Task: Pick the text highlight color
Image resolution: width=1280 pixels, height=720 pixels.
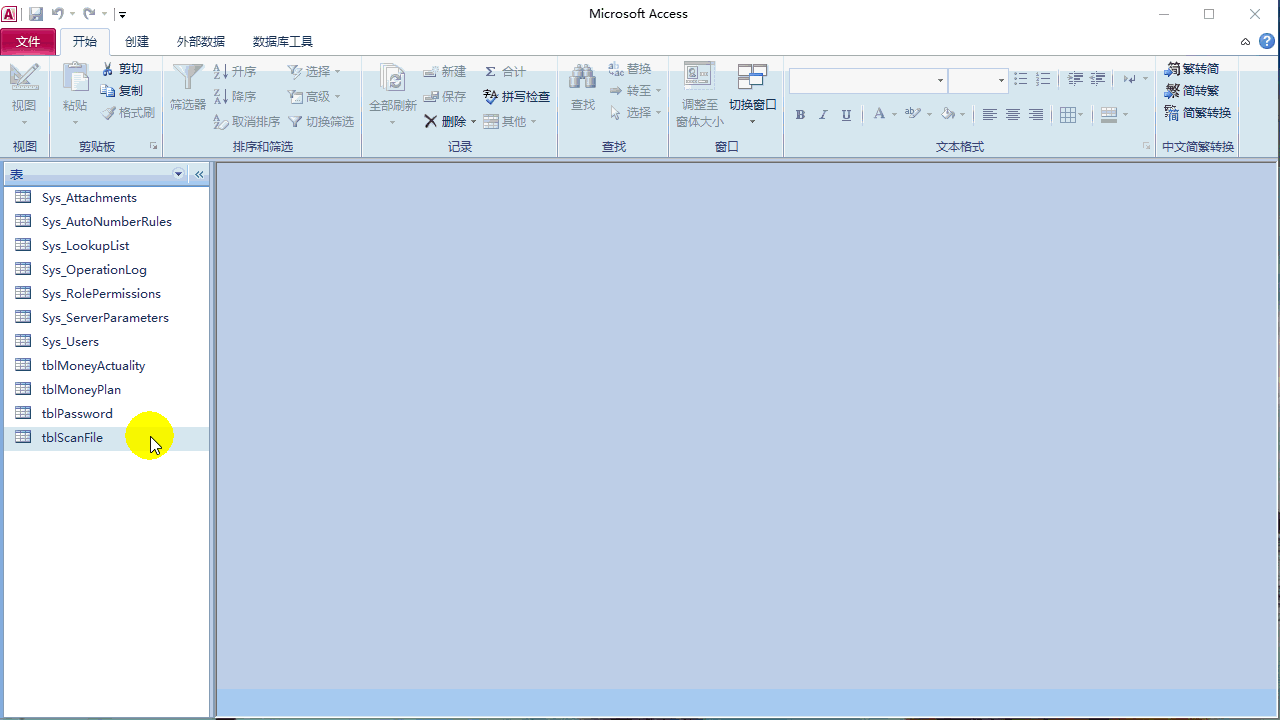Action: [x=912, y=115]
